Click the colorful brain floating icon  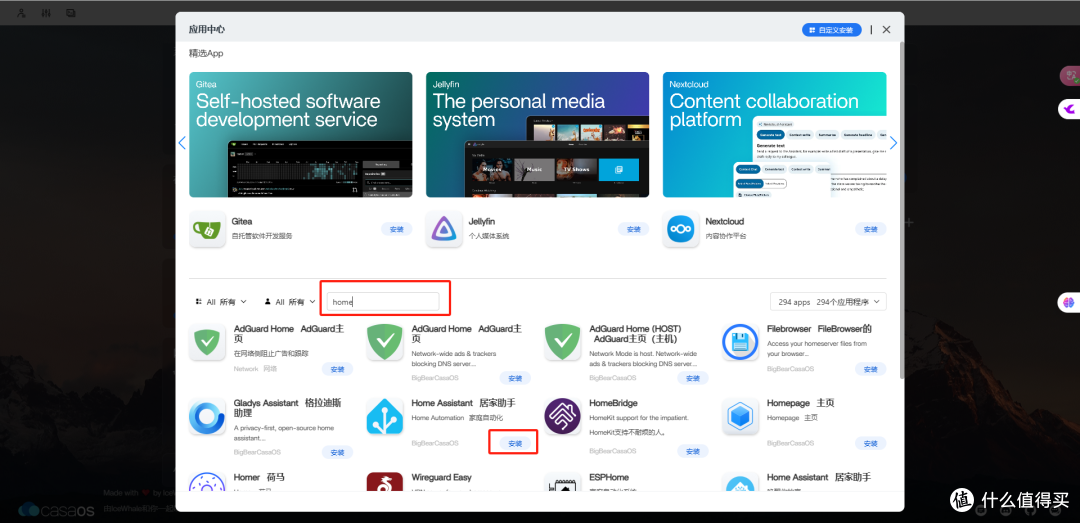(1070, 302)
